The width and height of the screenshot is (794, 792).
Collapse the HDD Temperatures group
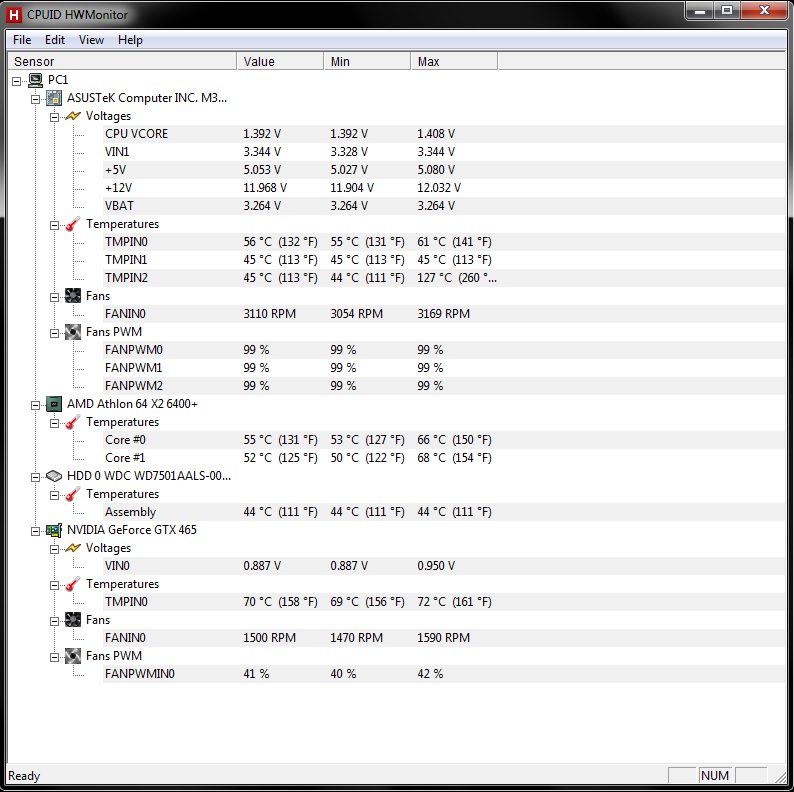point(54,495)
